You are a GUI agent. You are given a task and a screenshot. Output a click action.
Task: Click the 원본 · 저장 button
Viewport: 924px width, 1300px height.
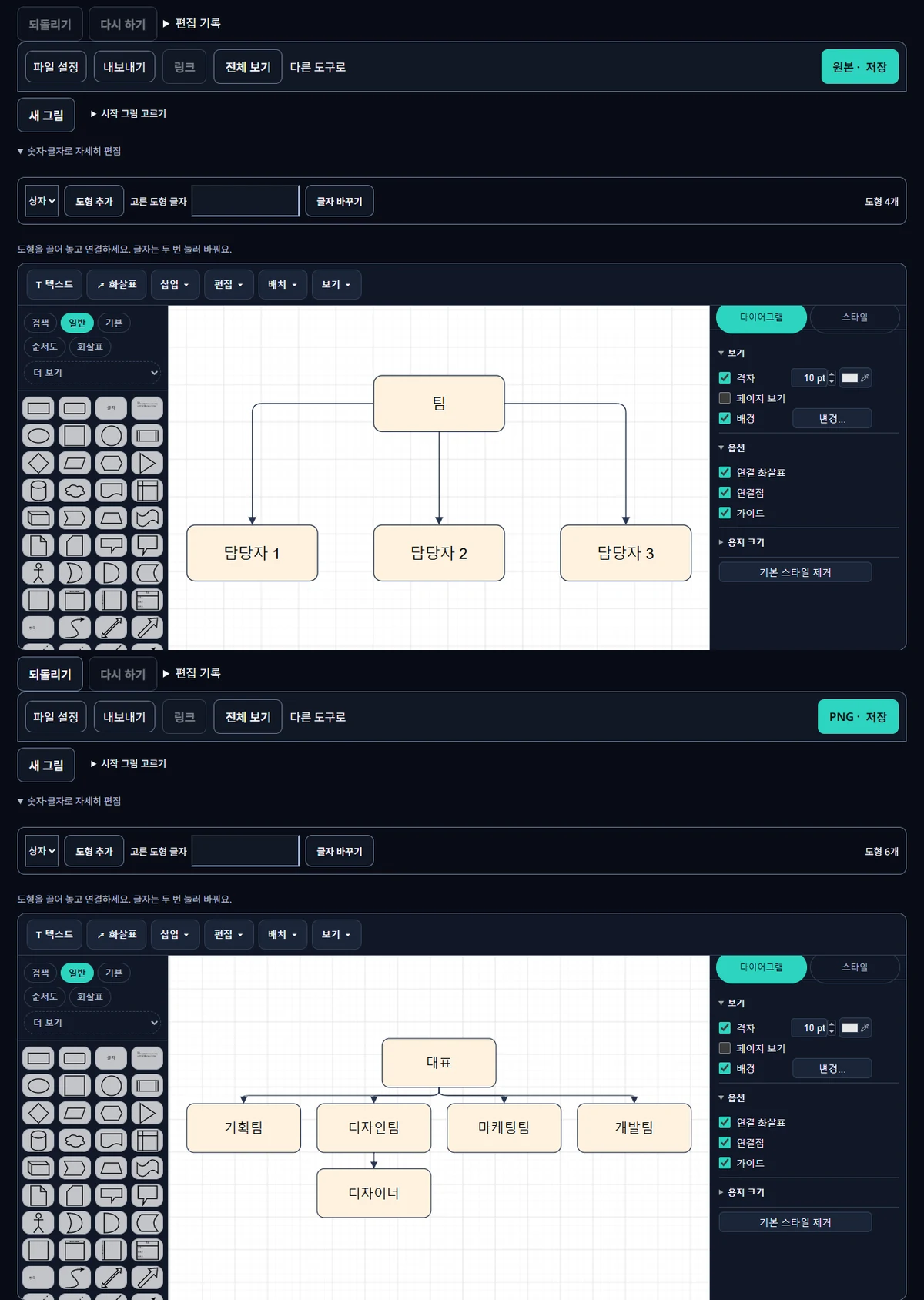860,67
